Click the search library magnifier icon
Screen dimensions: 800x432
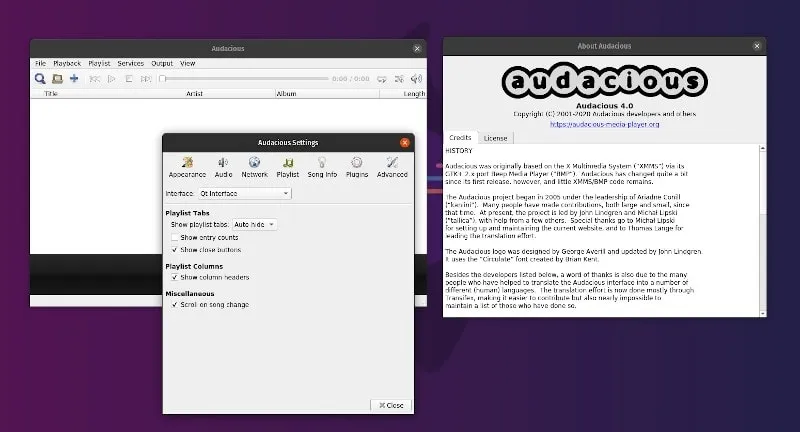tap(40, 78)
